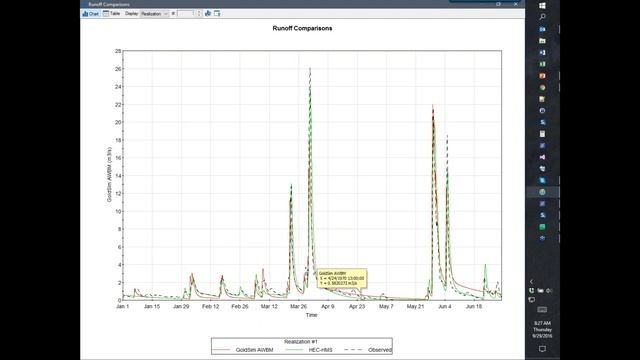Open File Explorer from the taskbar
The height and width of the screenshot is (360, 640).
[542, 41]
